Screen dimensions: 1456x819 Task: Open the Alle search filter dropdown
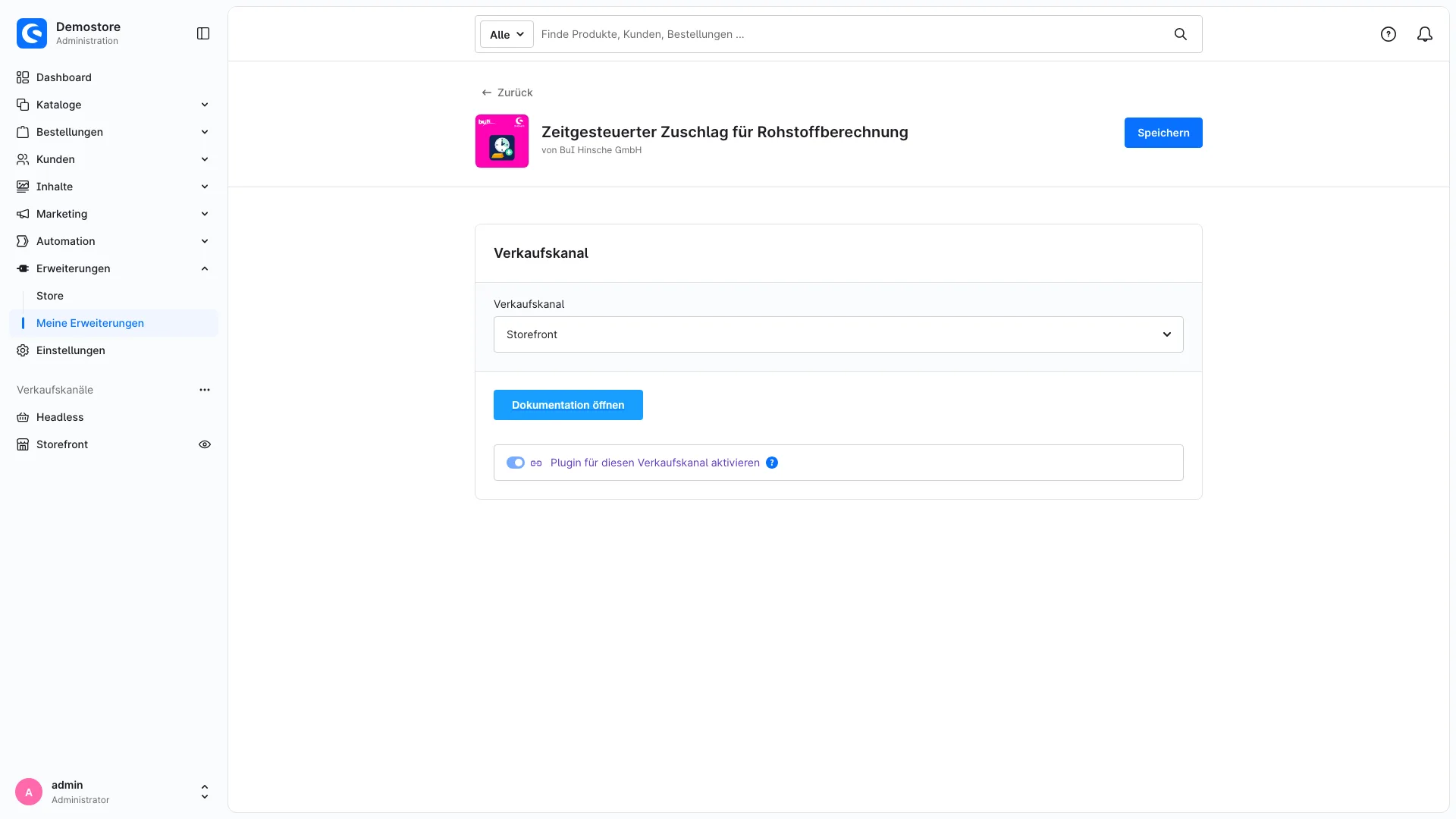pyautogui.click(x=507, y=34)
